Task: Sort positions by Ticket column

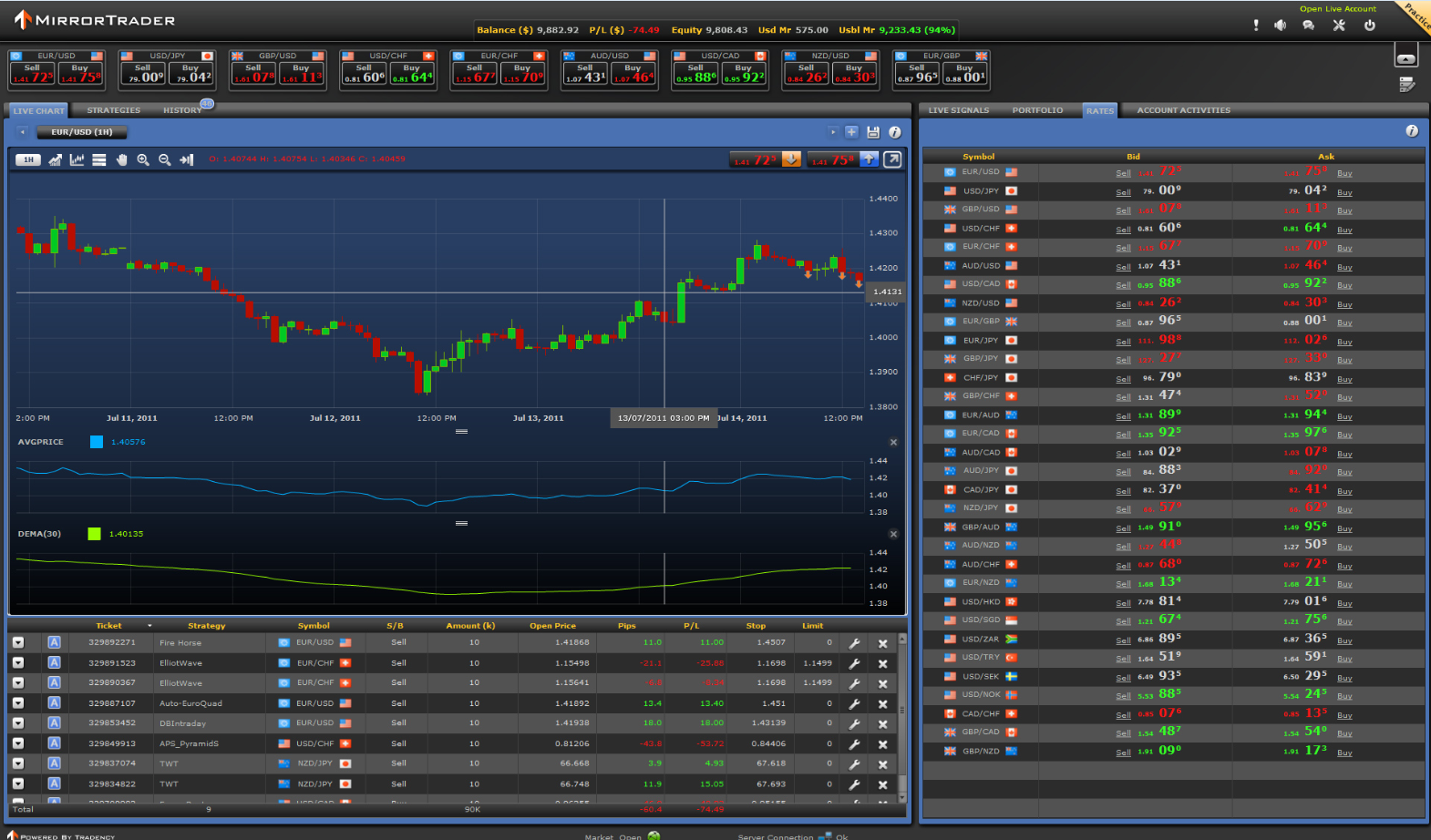Action: click(x=108, y=626)
